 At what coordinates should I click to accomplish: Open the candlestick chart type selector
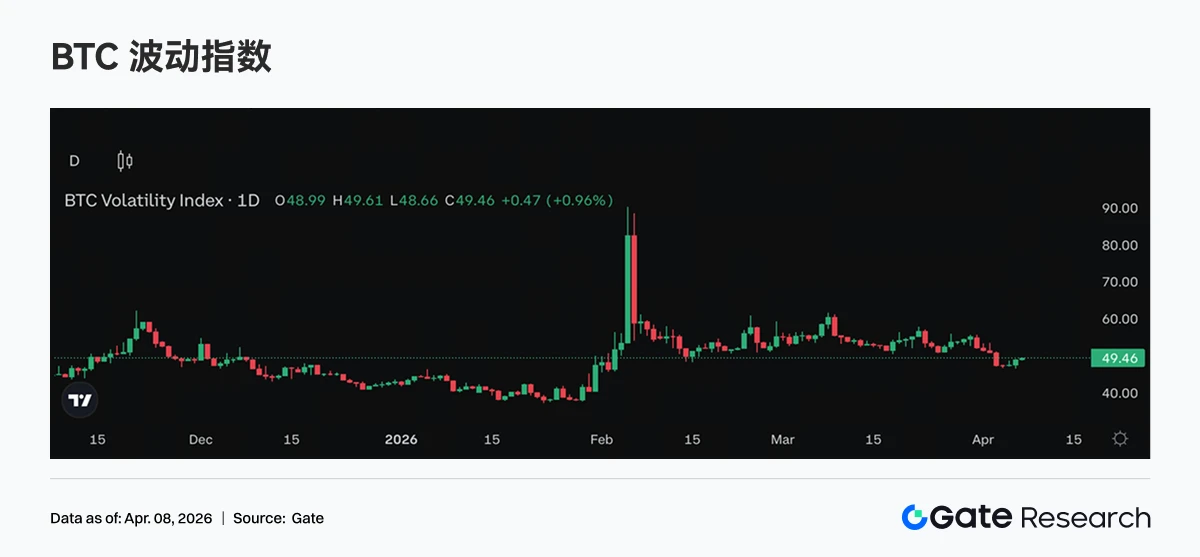point(125,160)
